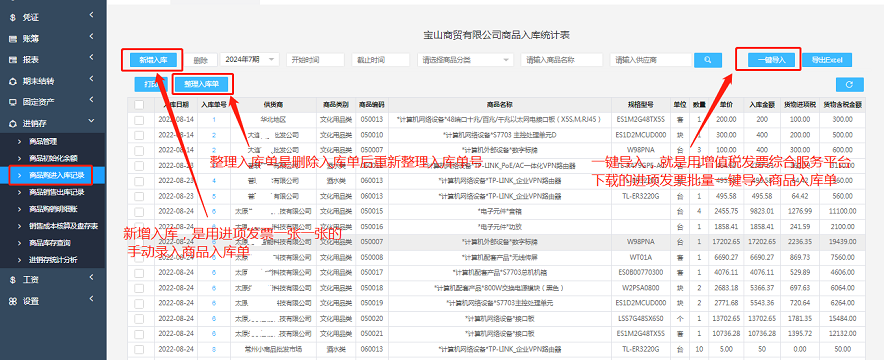Click cell with model ES1M2G48TX5S in first row

point(640,120)
